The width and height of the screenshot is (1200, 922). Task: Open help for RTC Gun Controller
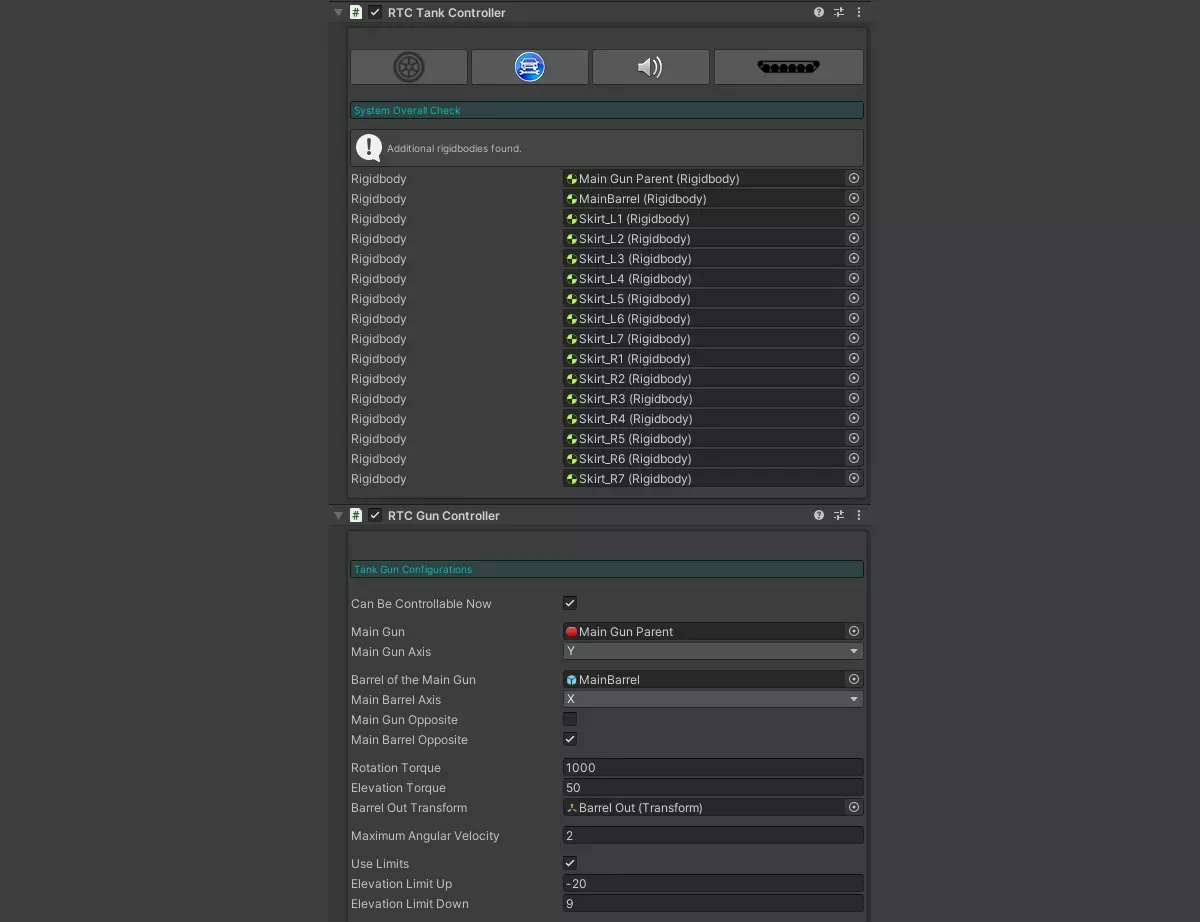coord(819,515)
